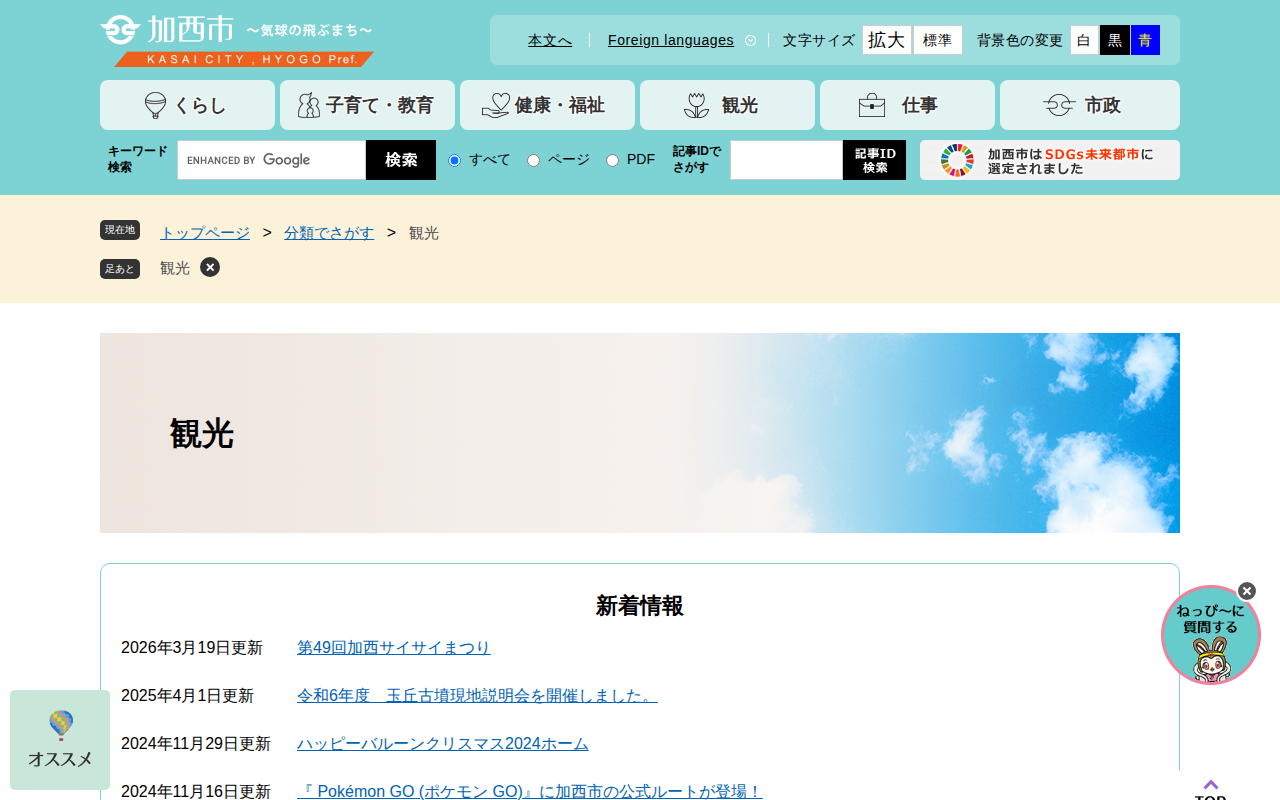Viewport: 1280px width, 800px height.
Task: Go to トップページ breadcrumb link
Action: [205, 233]
